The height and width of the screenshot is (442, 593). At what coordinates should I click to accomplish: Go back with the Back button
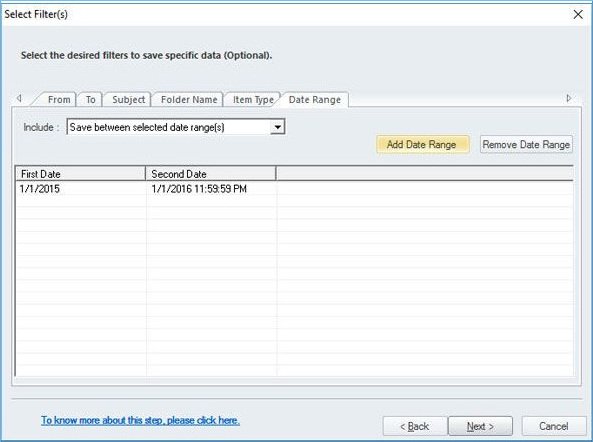(x=415, y=426)
